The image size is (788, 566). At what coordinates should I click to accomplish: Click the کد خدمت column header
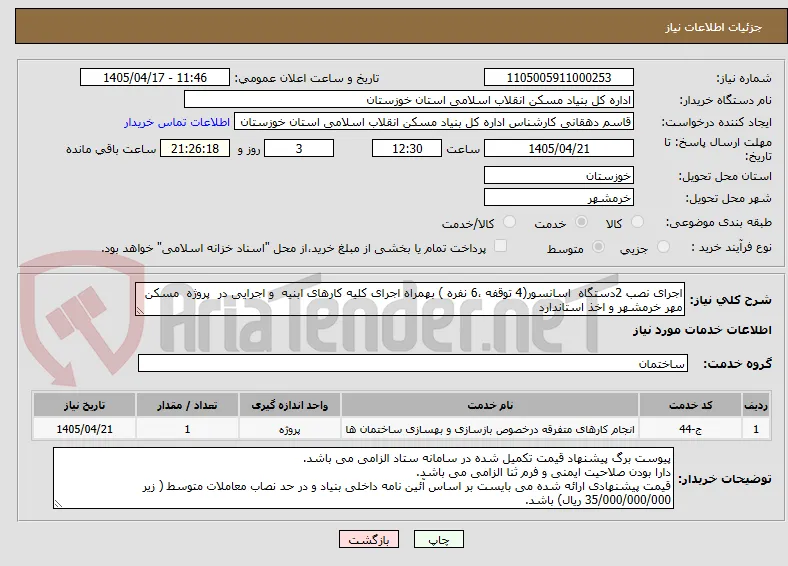click(x=691, y=405)
